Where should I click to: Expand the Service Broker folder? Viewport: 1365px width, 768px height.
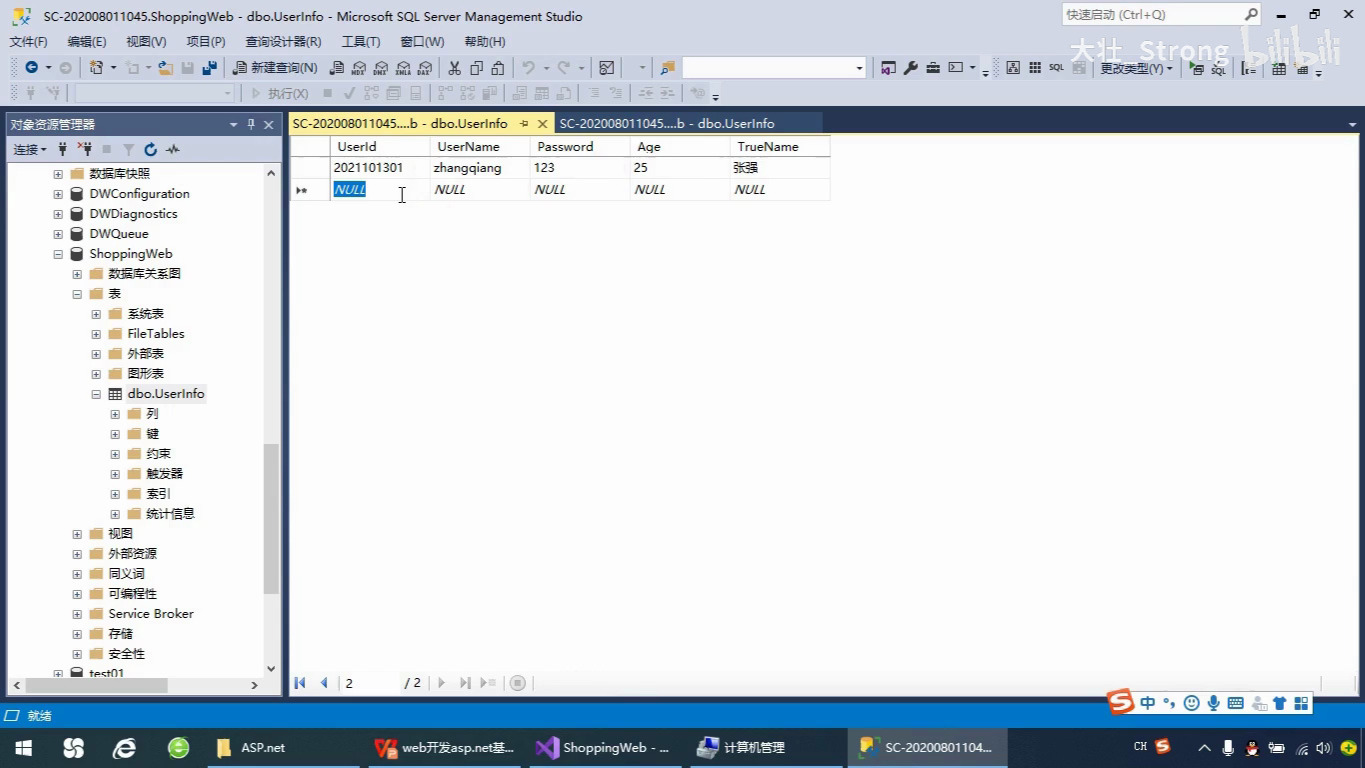[77, 614]
